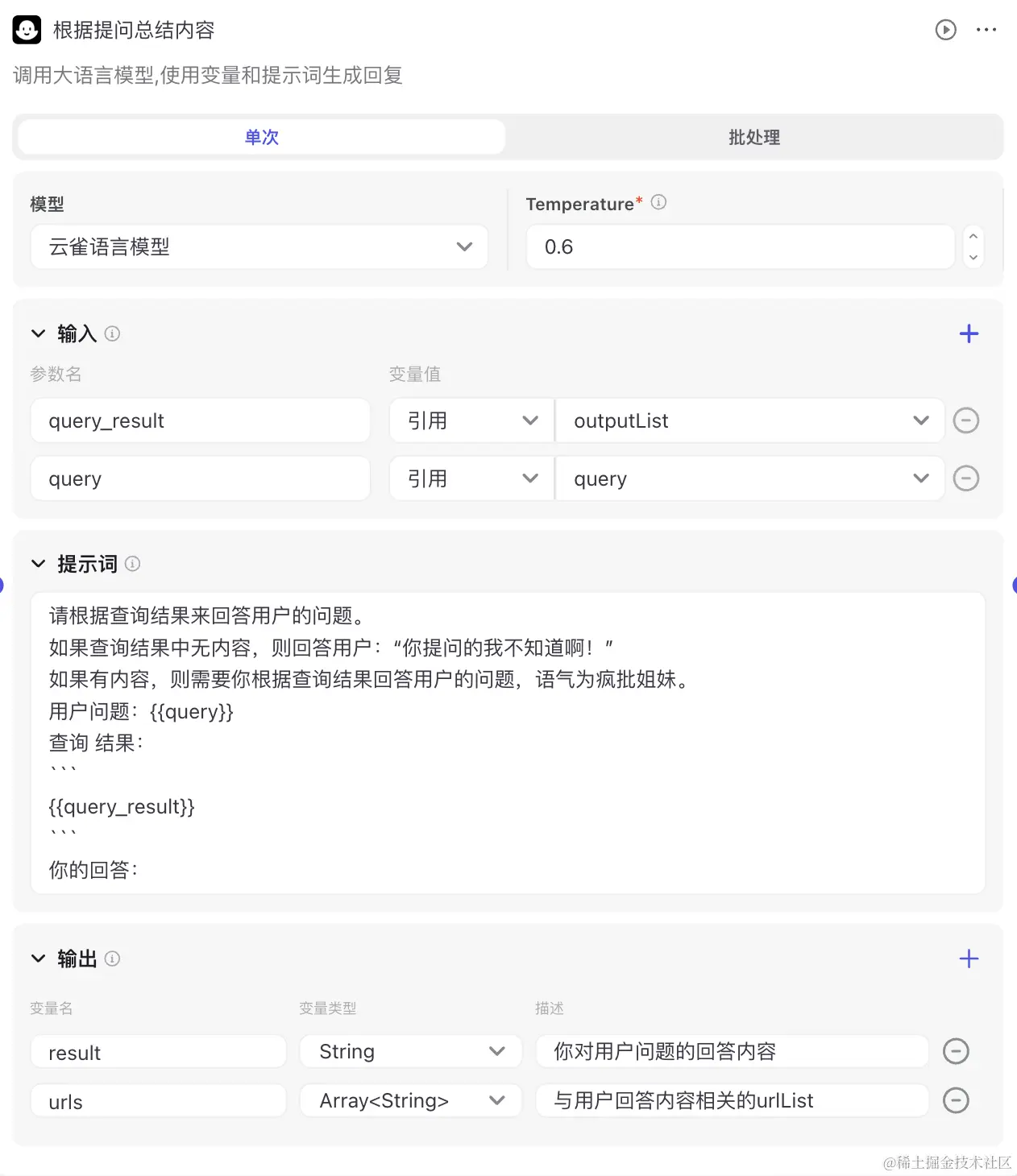Increase Temperature with the up stepper arrow
The width and height of the screenshot is (1017, 1176).
(973, 236)
